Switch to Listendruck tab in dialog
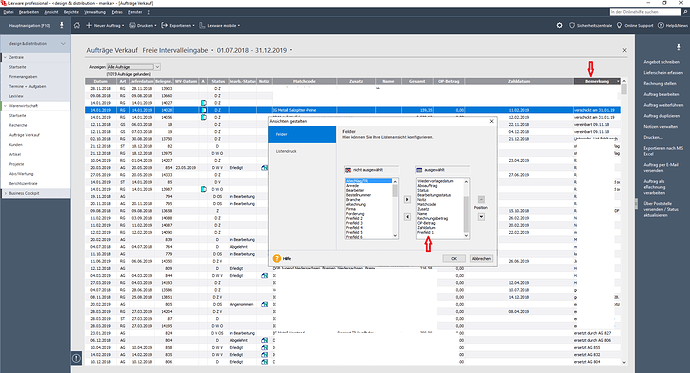 (x=302, y=151)
